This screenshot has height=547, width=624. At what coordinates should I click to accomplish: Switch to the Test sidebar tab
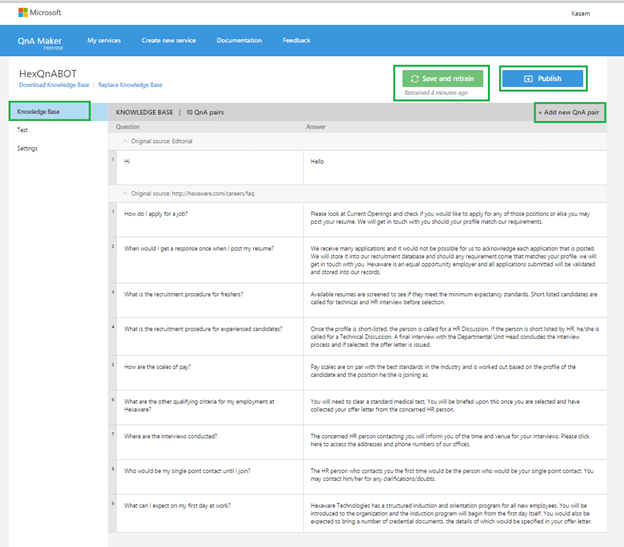[22, 130]
